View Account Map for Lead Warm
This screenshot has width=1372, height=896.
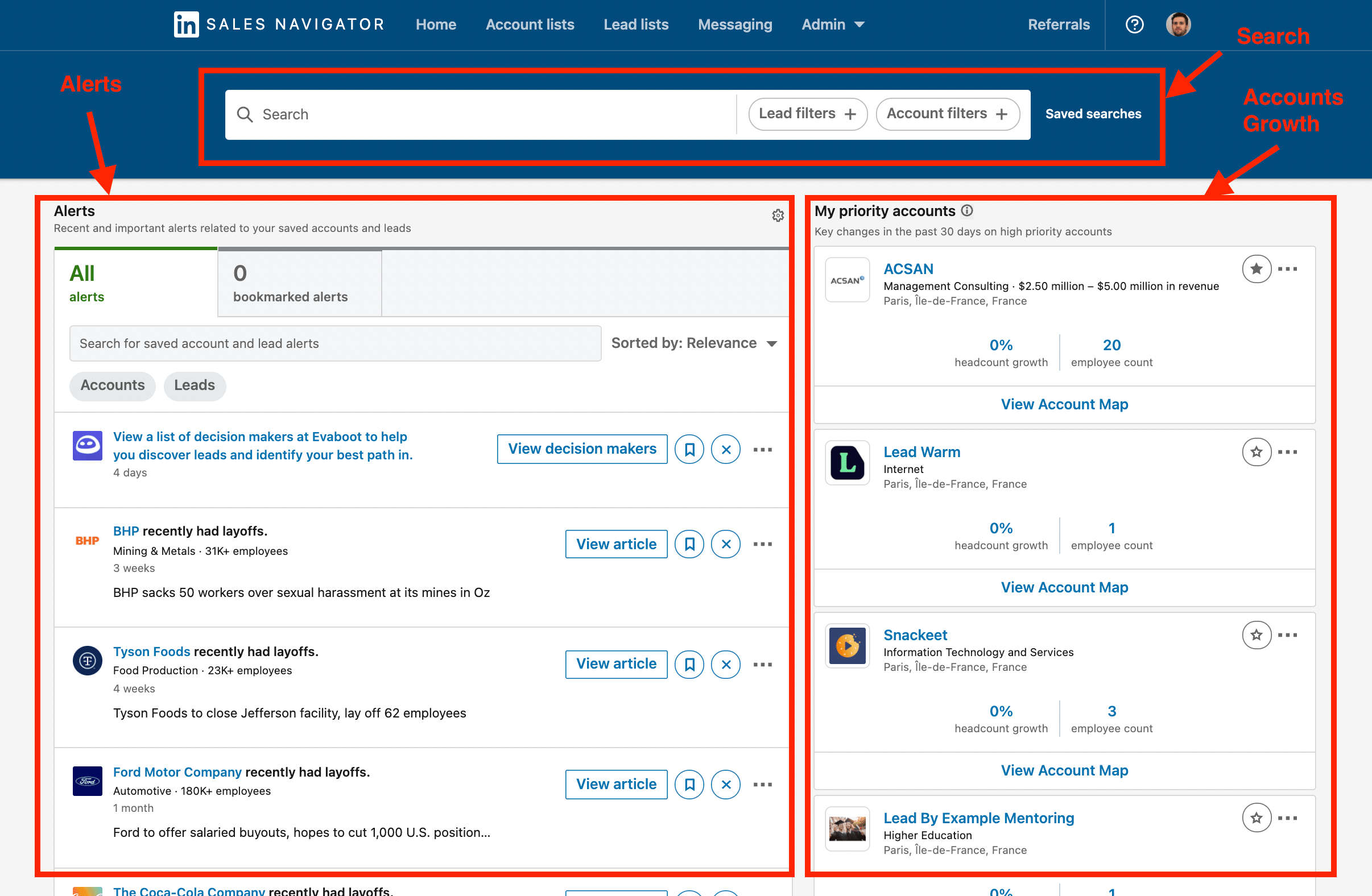tap(1064, 587)
